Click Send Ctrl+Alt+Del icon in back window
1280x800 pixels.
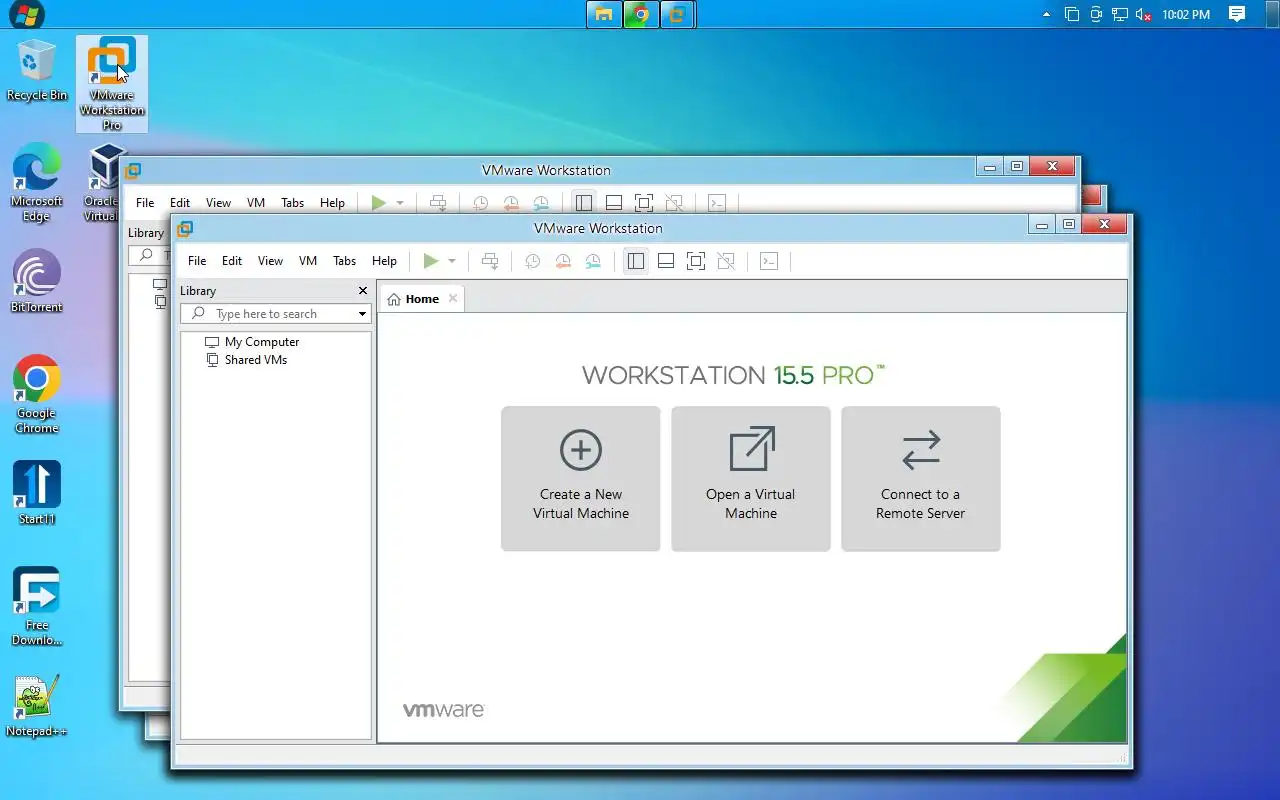click(438, 203)
